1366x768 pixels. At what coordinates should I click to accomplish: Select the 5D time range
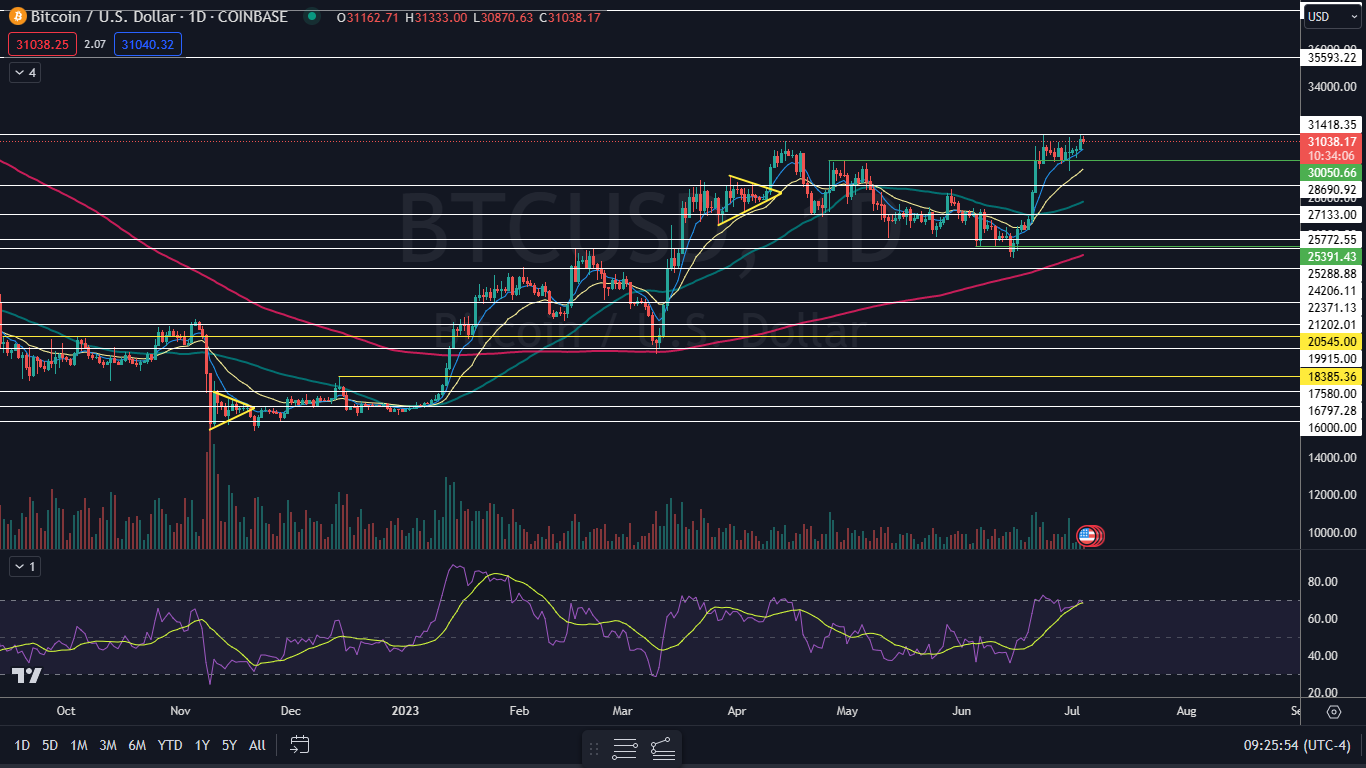point(50,745)
